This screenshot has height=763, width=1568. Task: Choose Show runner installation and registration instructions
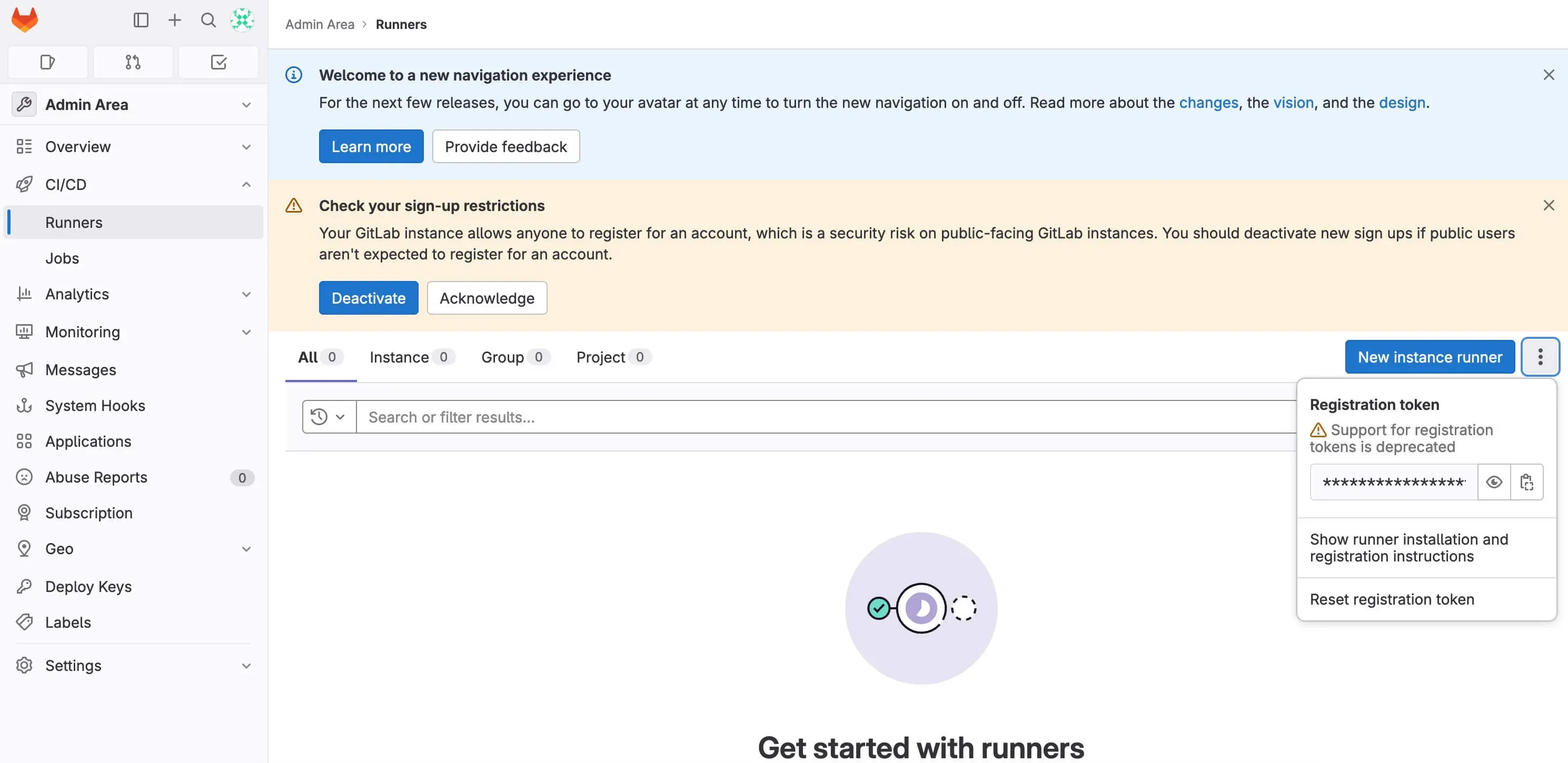point(1426,548)
